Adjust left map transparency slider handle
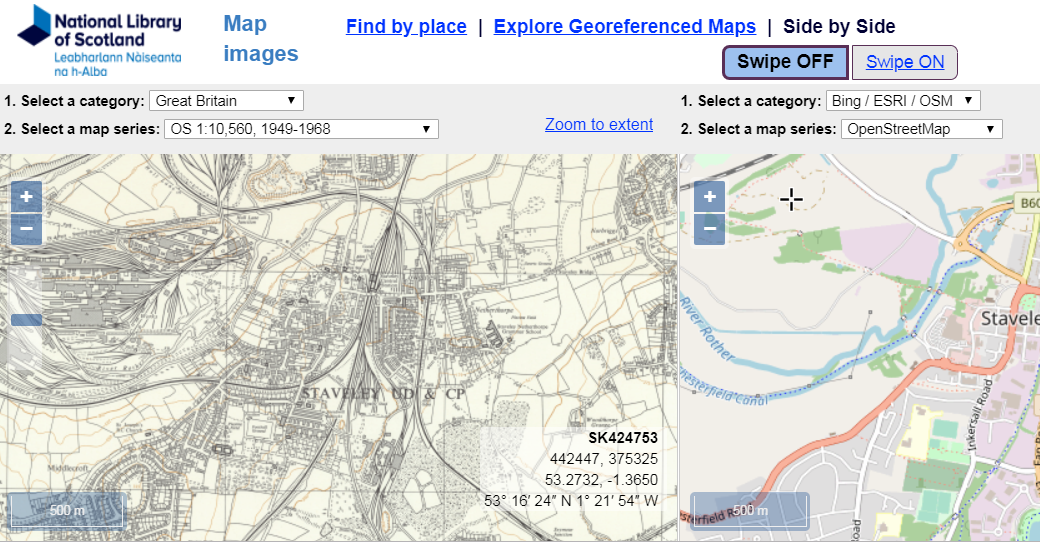Image resolution: width=1040 pixels, height=546 pixels. pyautogui.click(x=27, y=320)
